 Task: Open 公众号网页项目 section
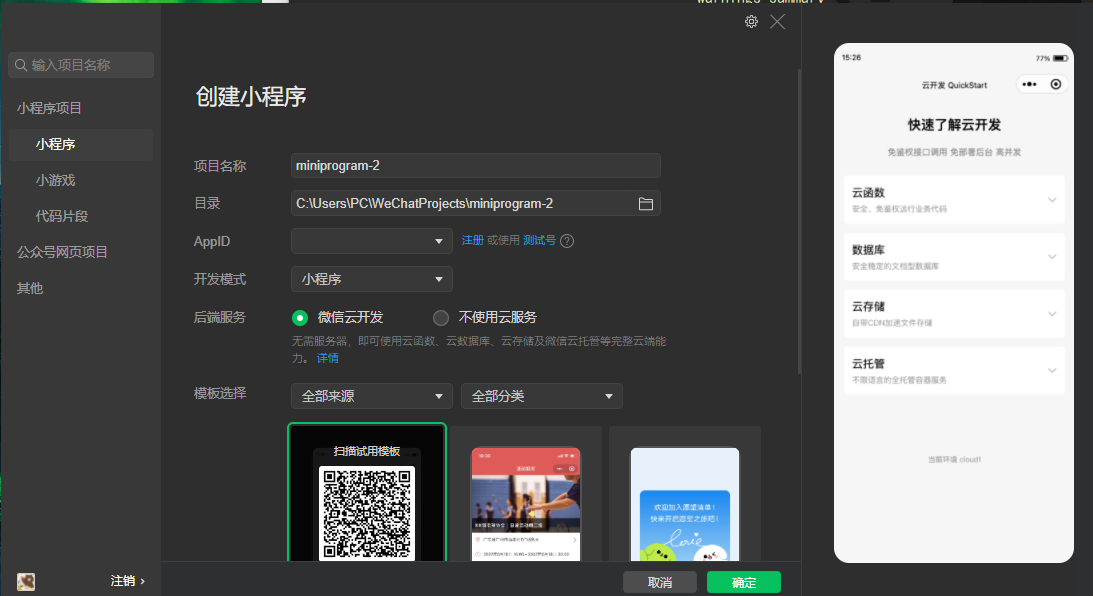click(x=62, y=252)
